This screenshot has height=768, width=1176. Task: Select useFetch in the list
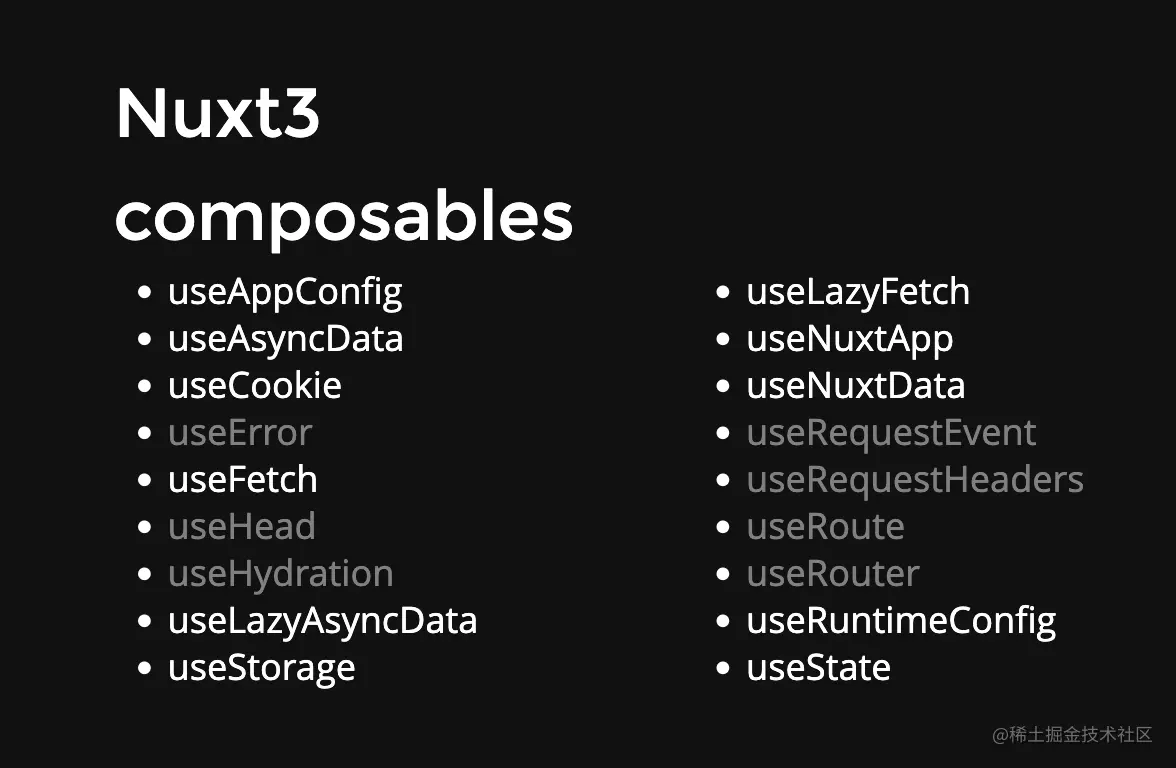pos(243,480)
